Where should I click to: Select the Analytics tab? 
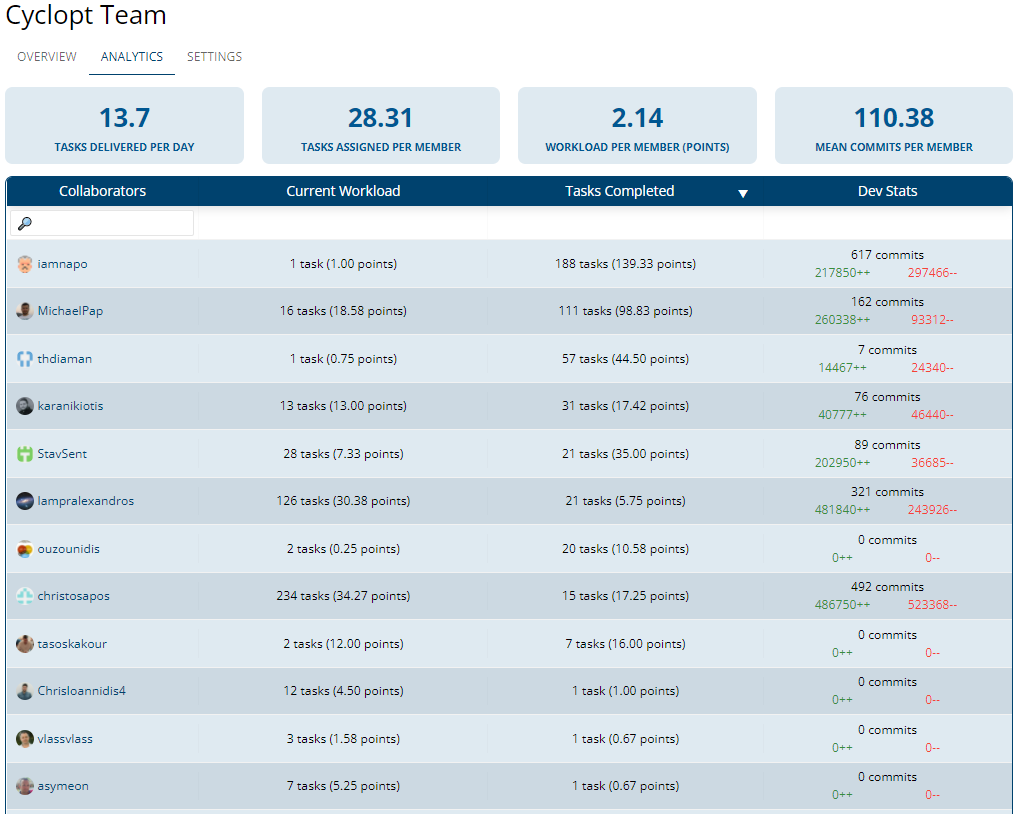pyautogui.click(x=132, y=57)
